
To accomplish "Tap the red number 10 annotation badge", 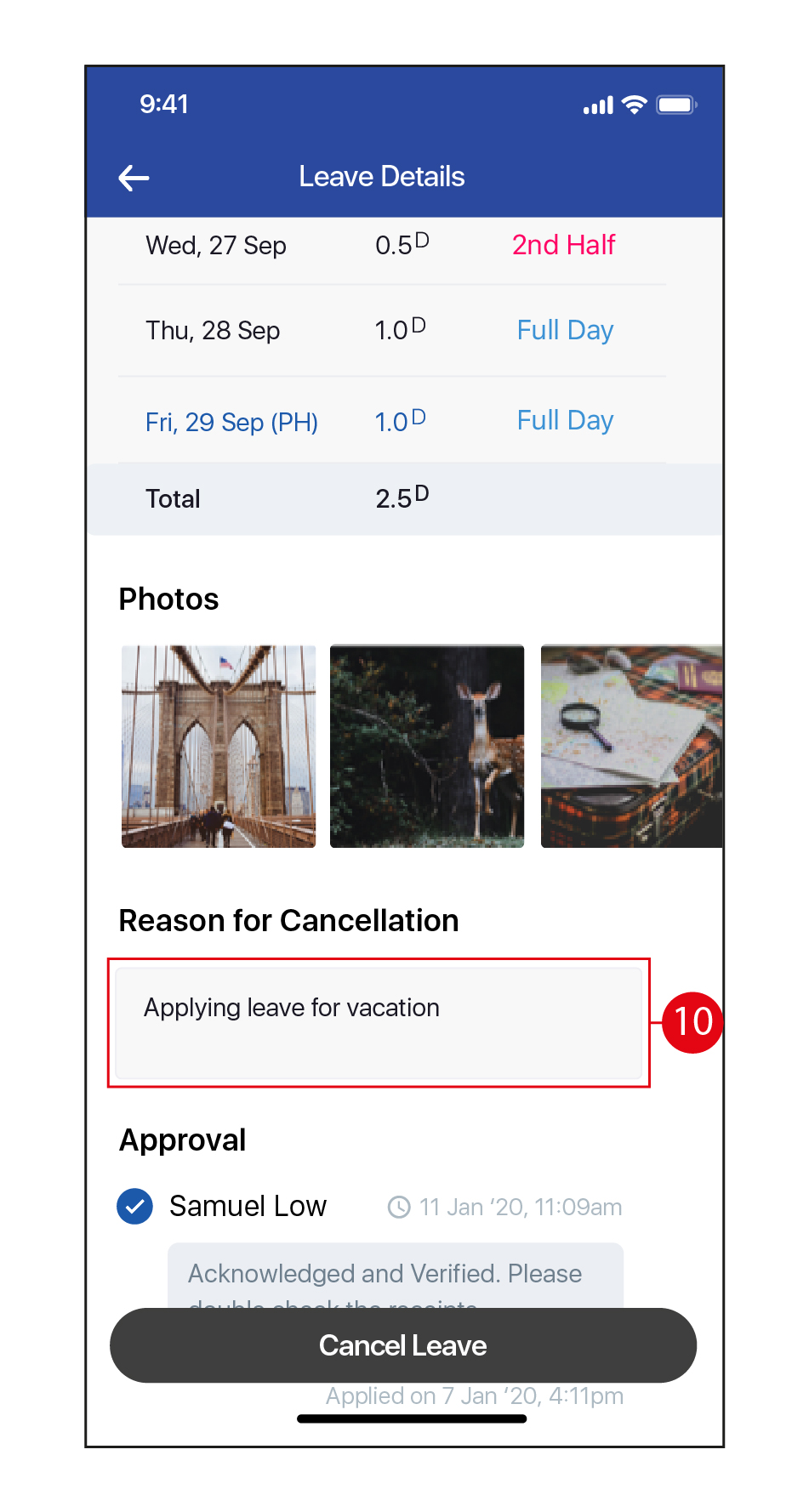I will (692, 1021).
